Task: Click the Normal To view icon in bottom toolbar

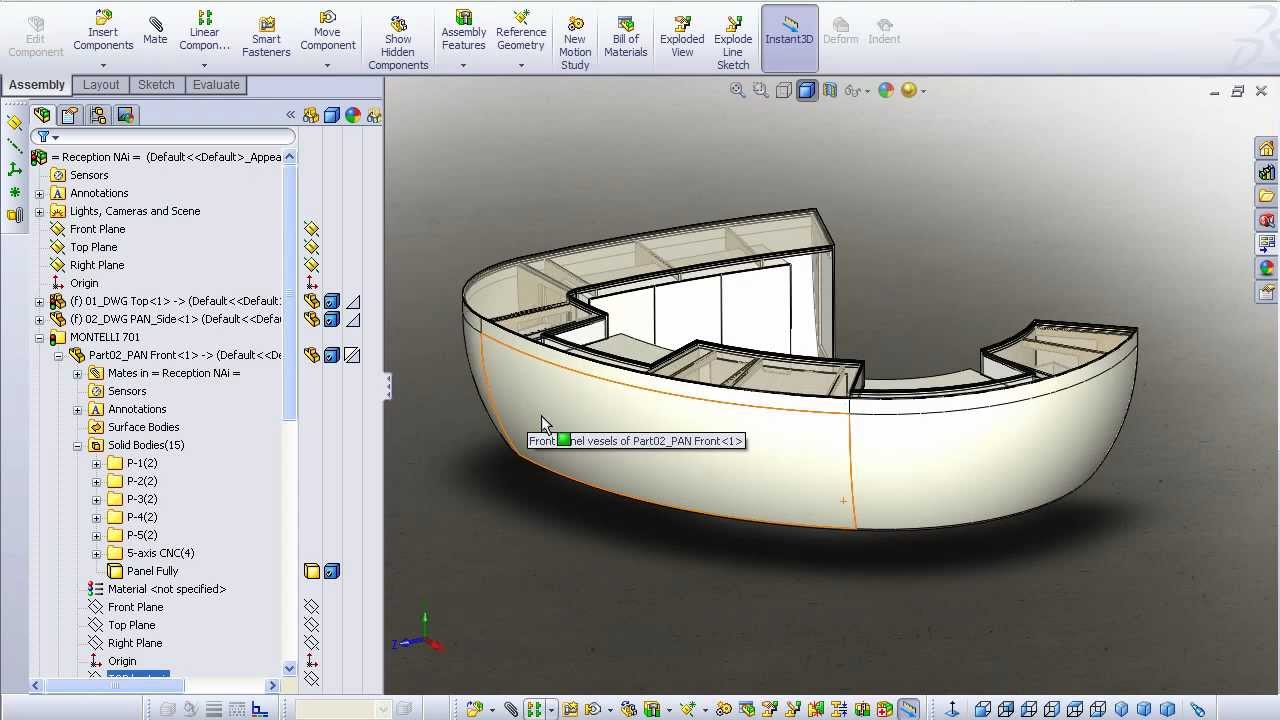Action: tap(952, 709)
